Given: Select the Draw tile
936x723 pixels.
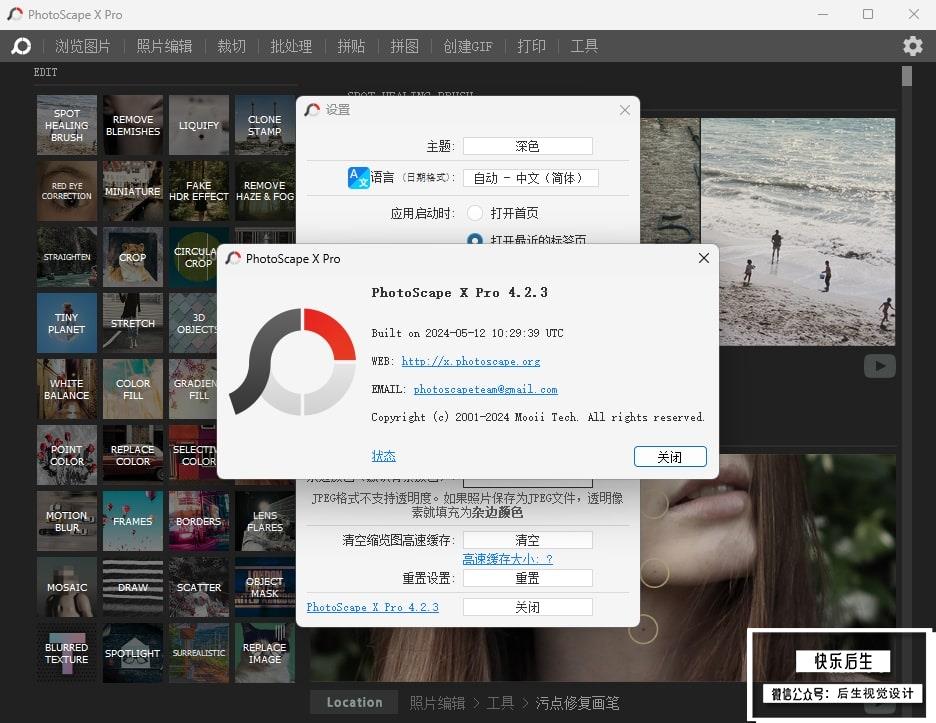Looking at the screenshot, I should click(x=133, y=587).
